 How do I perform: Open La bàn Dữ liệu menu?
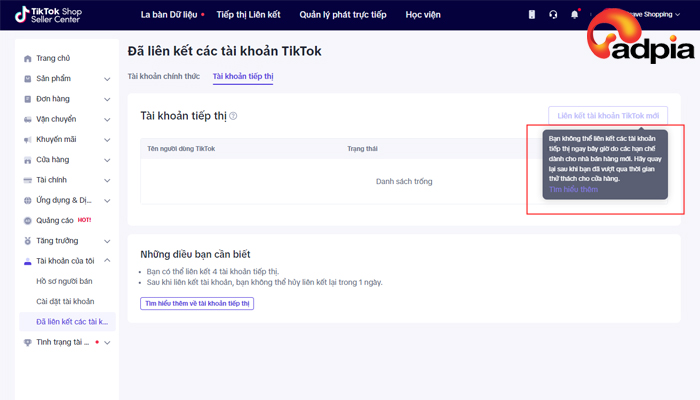pos(169,15)
